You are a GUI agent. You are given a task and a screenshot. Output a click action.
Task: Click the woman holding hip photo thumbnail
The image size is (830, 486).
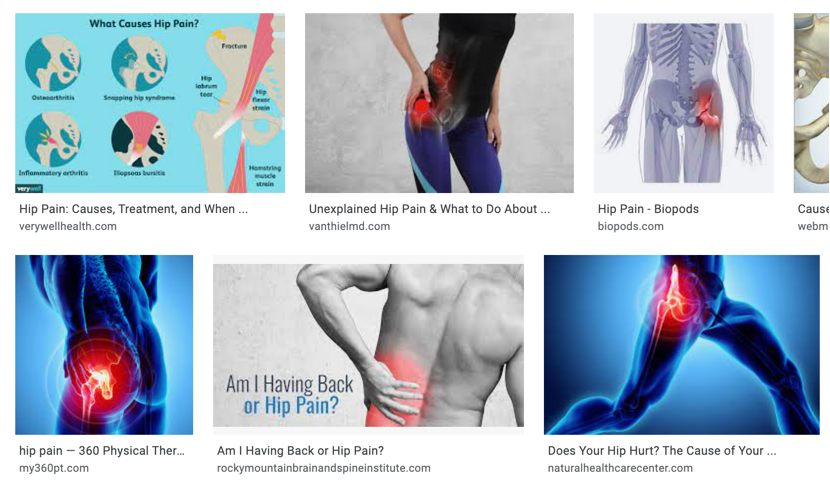[439, 103]
